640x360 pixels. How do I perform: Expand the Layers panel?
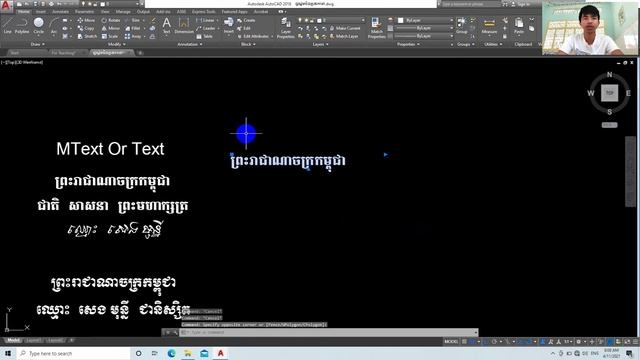[x=320, y=44]
